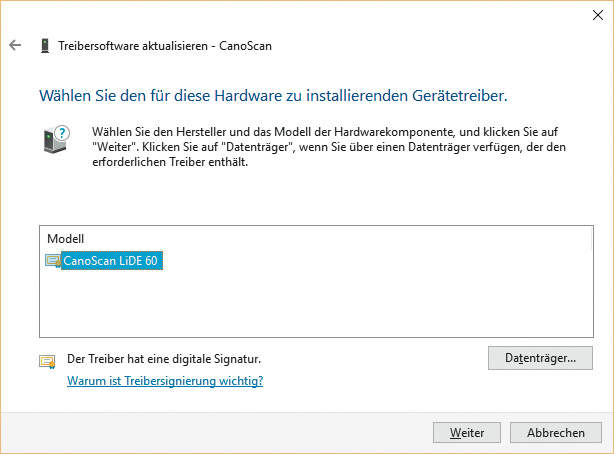Open 'Warum ist Treibersignierung wichtig?' link
This screenshot has height=454, width=614.
(x=165, y=381)
